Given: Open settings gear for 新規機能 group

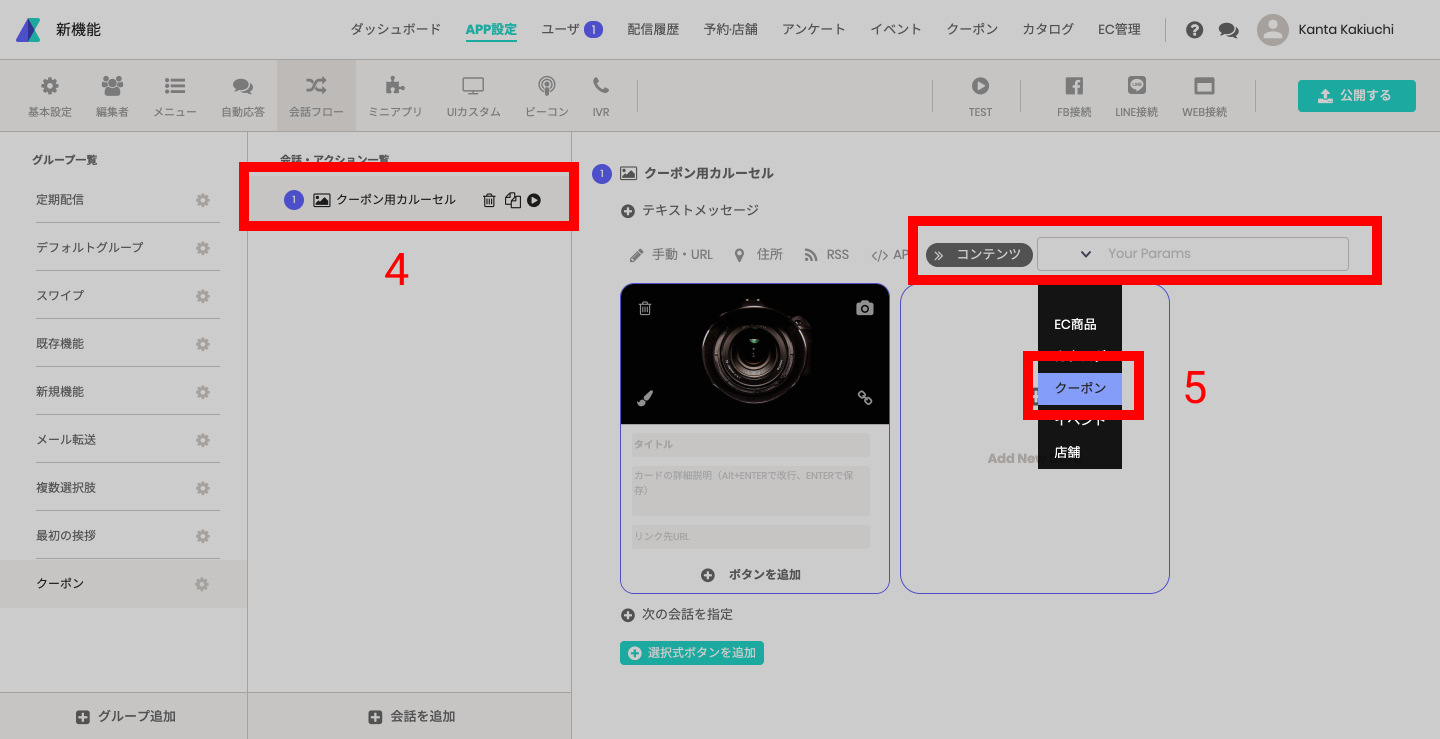Looking at the screenshot, I should [203, 392].
